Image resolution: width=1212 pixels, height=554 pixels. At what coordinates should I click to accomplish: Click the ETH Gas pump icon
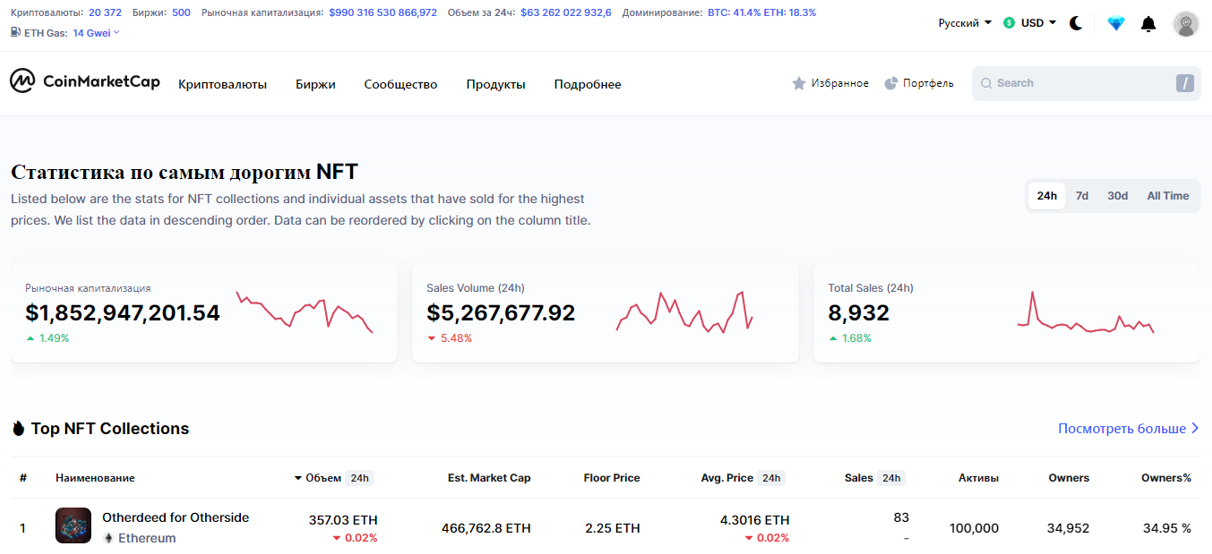[15, 32]
